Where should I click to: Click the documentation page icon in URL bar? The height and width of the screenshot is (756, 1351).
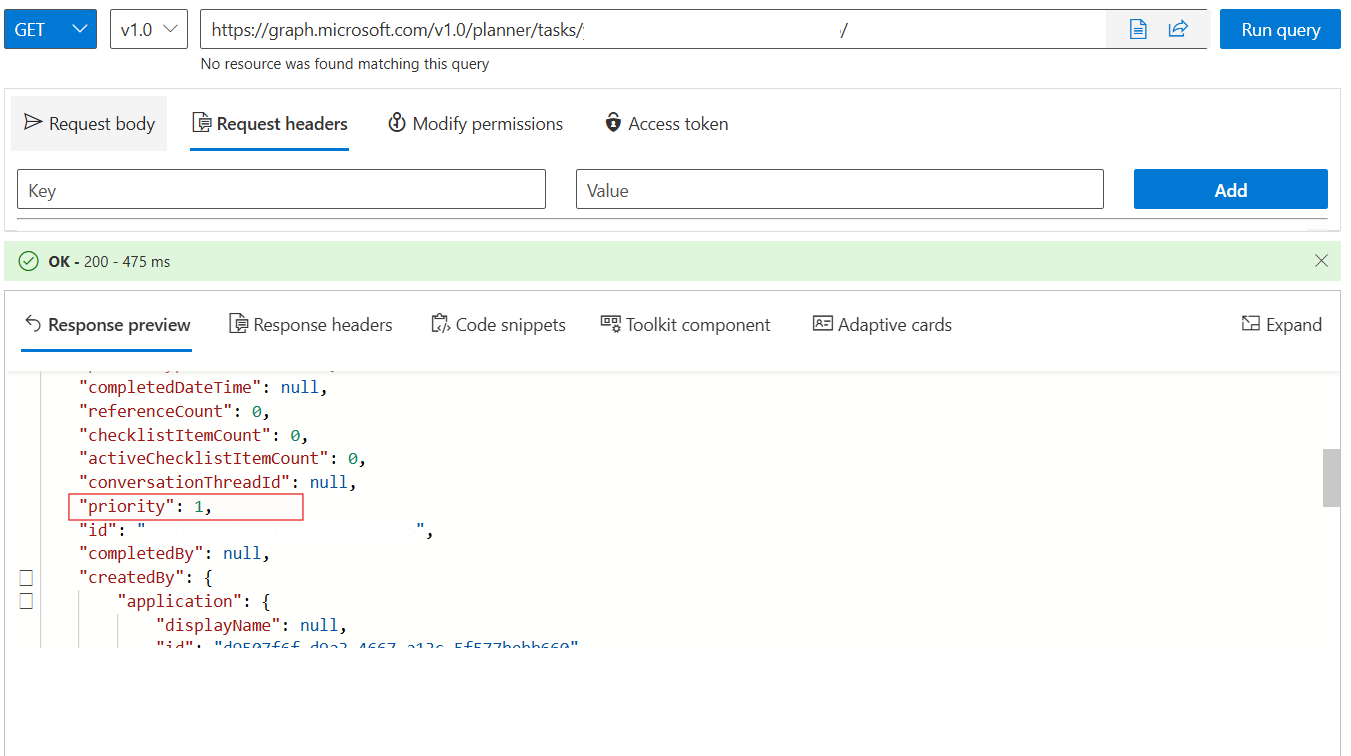coord(1137,29)
